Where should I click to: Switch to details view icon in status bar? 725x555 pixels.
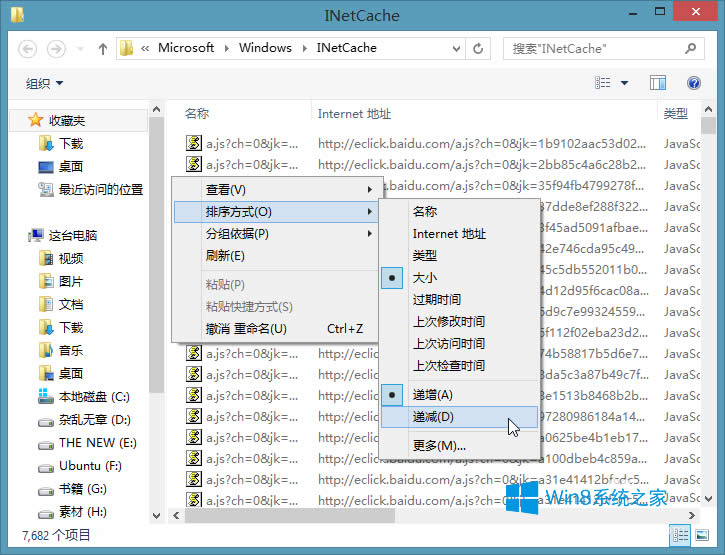pos(679,534)
